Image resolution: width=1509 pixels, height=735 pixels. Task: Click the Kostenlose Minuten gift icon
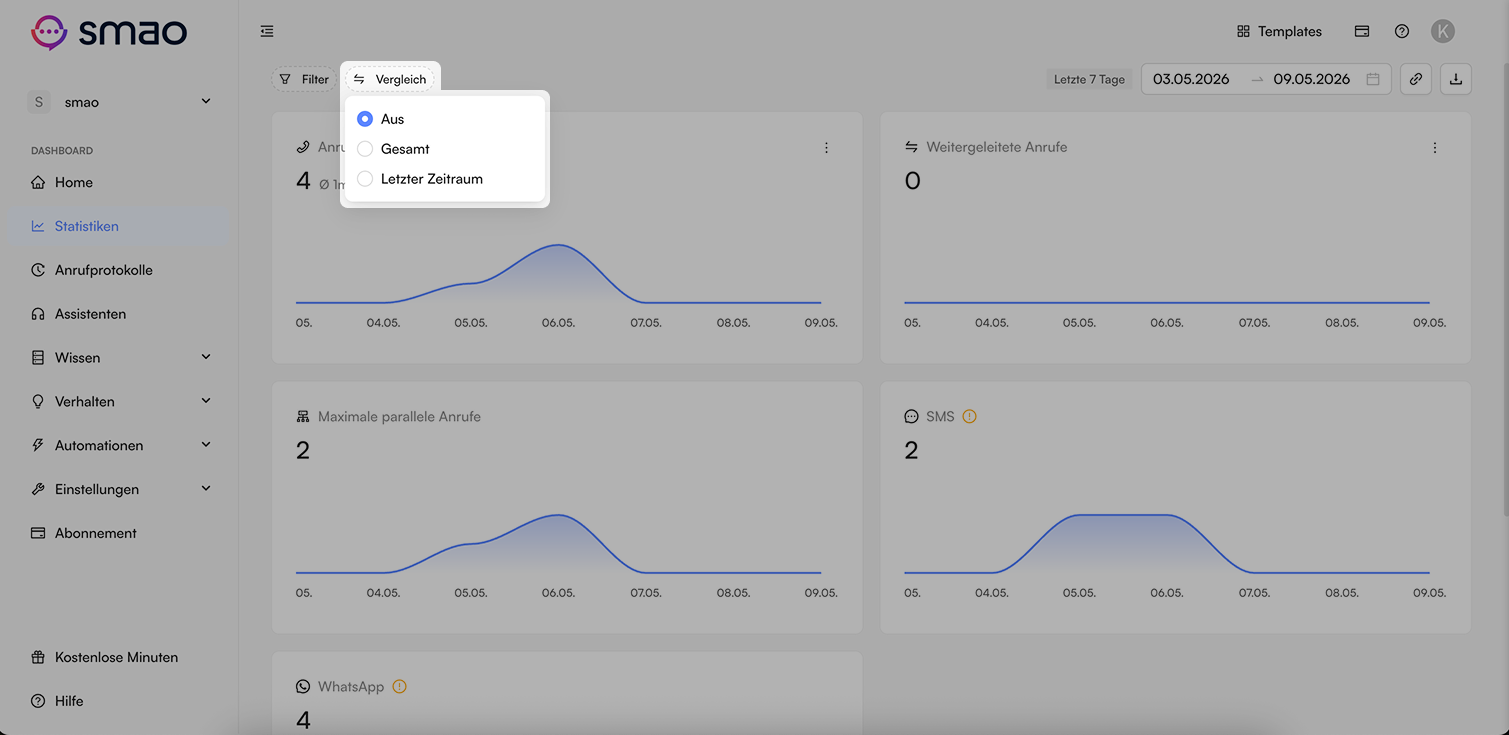[x=38, y=657]
